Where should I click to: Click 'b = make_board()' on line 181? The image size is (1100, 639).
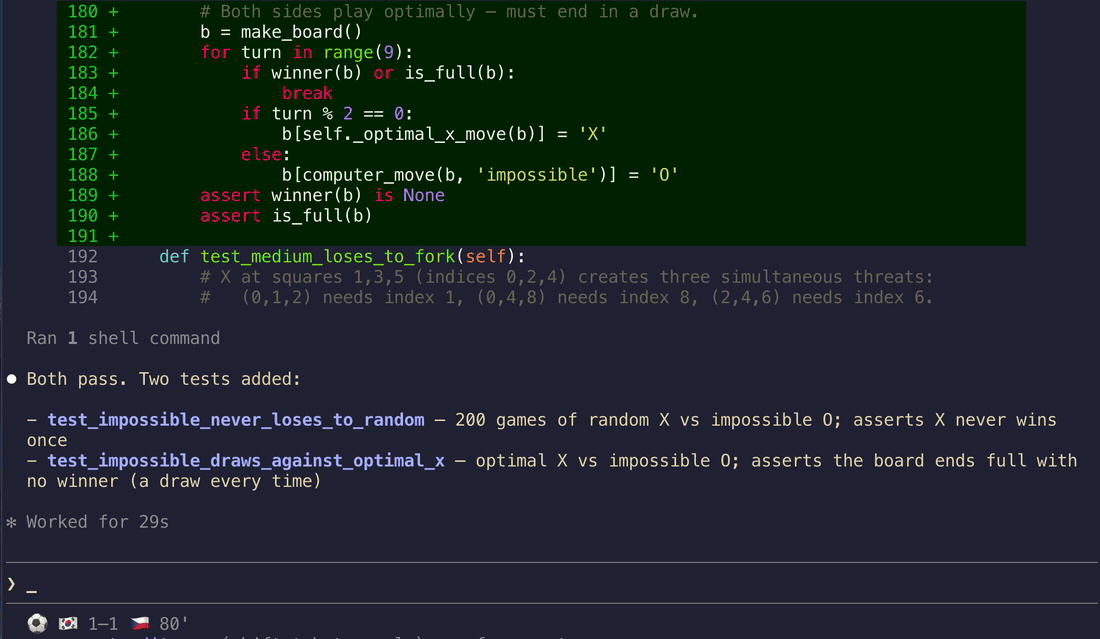281,32
